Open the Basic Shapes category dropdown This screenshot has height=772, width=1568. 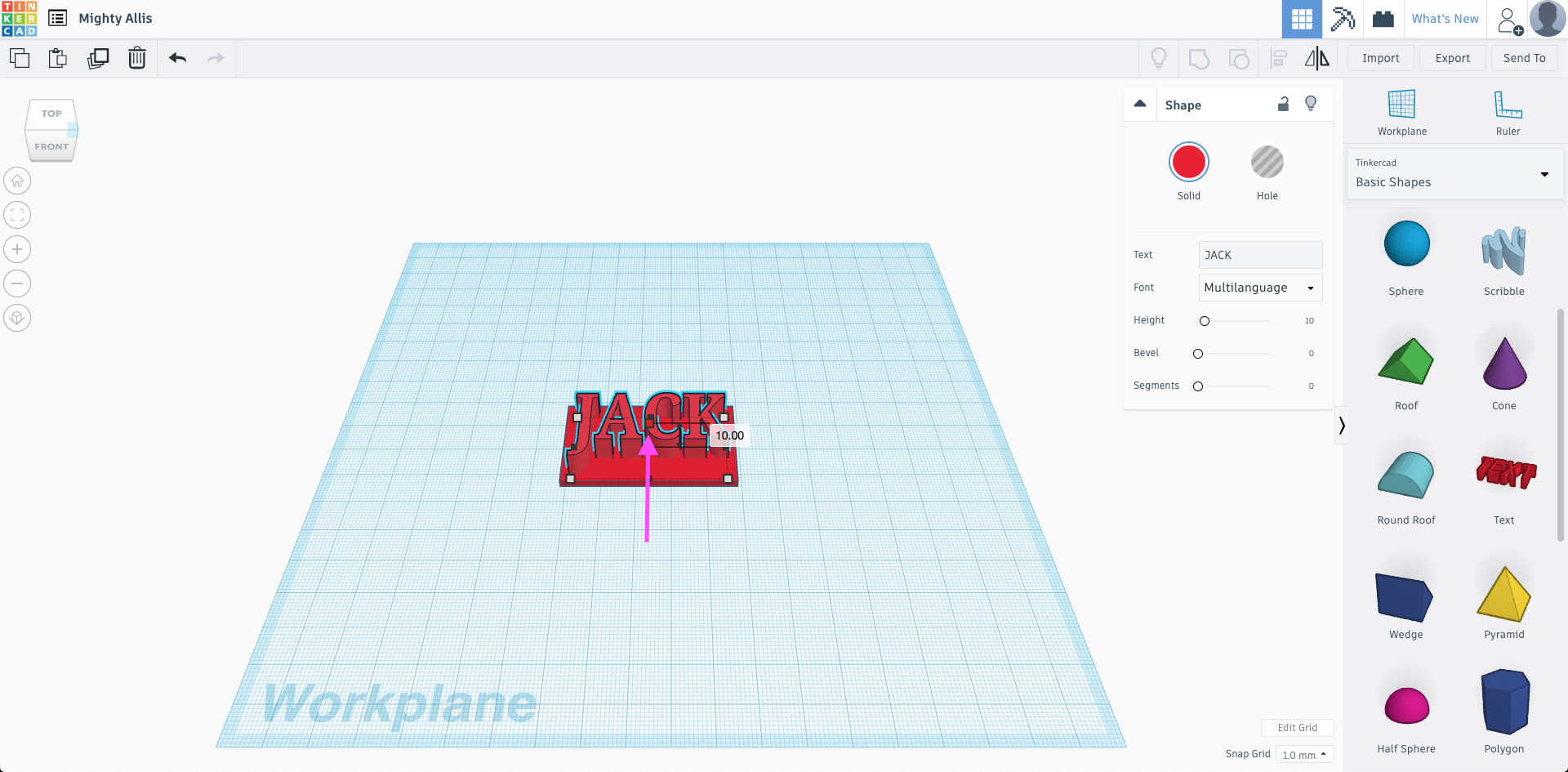[x=1454, y=174]
